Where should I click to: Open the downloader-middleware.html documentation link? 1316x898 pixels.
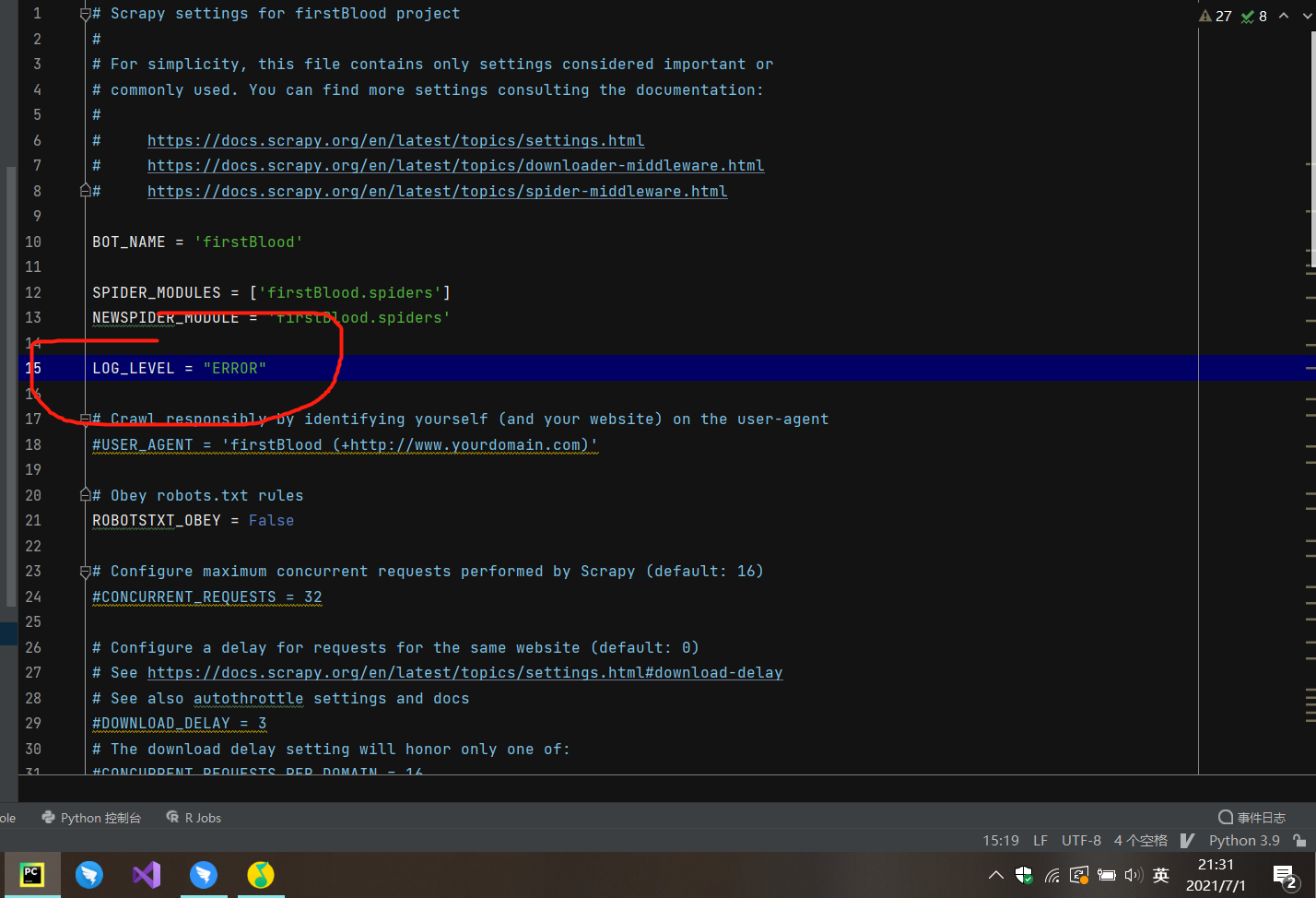click(x=456, y=166)
